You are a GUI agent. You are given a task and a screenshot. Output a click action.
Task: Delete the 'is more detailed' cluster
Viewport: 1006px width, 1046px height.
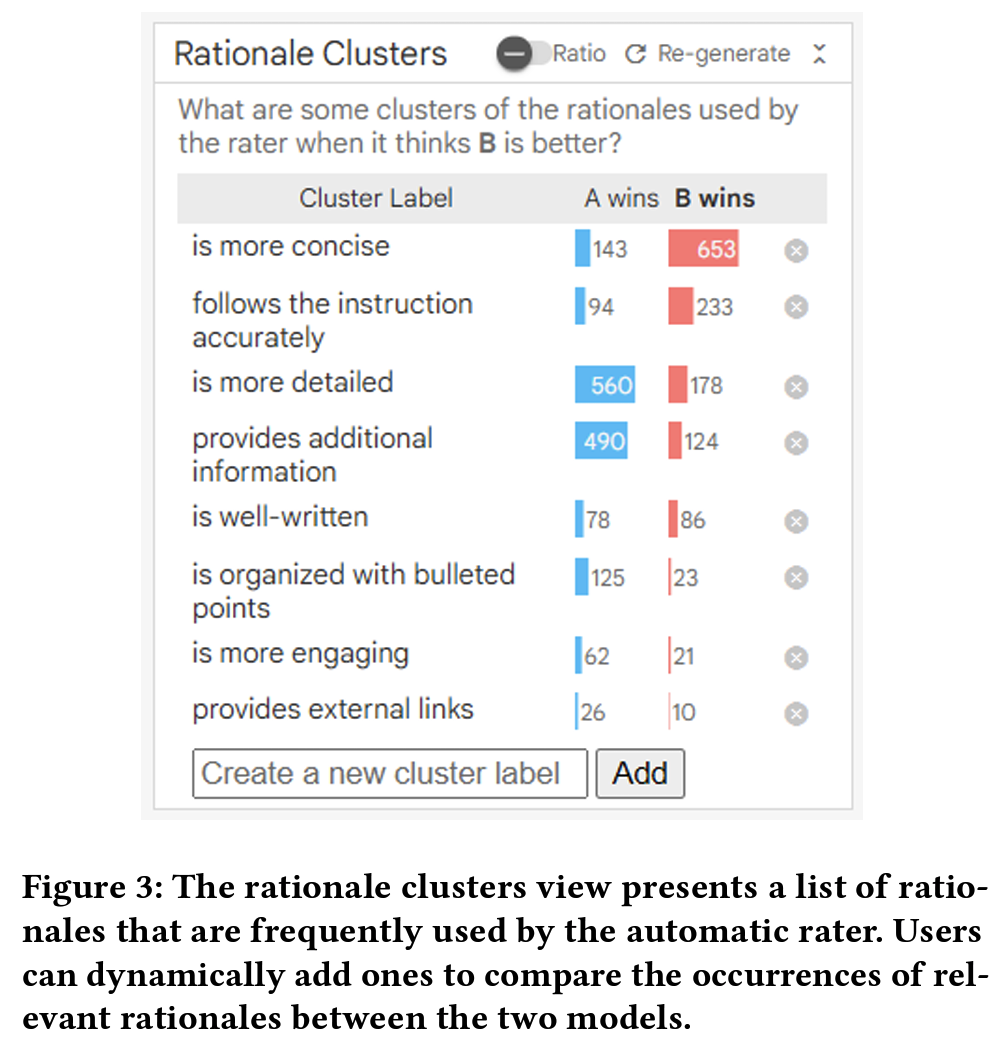796,387
